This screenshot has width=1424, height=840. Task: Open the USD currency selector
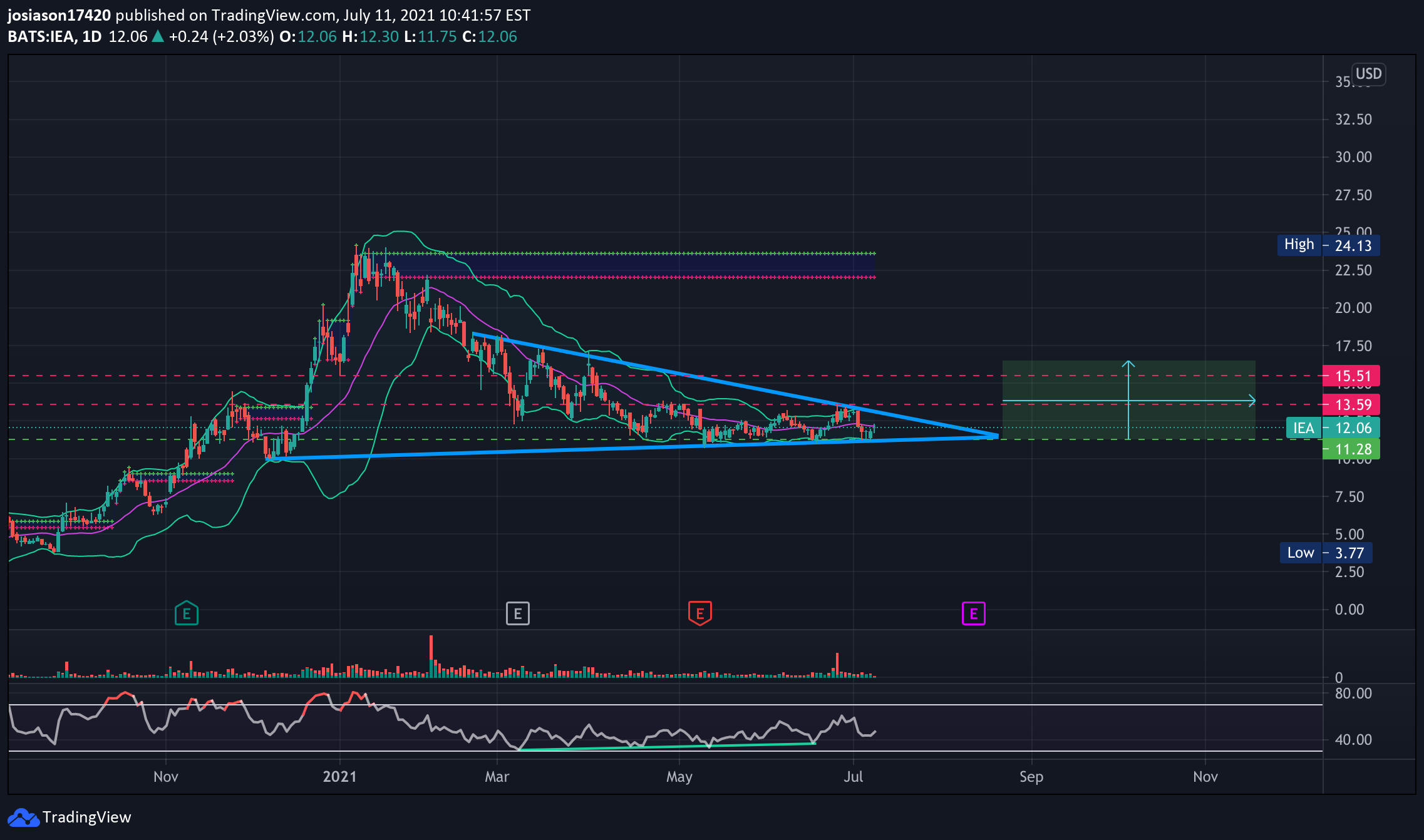tap(1368, 74)
